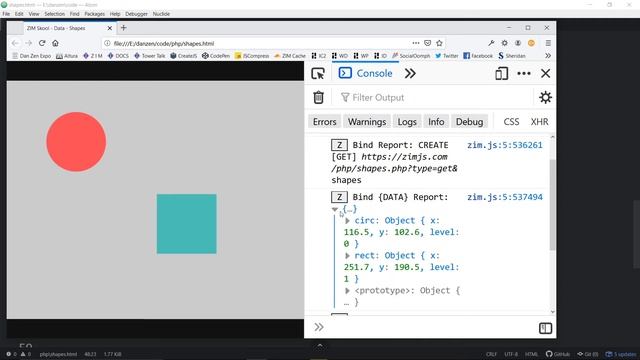The image size is (640, 360).
Task: Open source link zim.js:5:536261
Action: (504, 145)
